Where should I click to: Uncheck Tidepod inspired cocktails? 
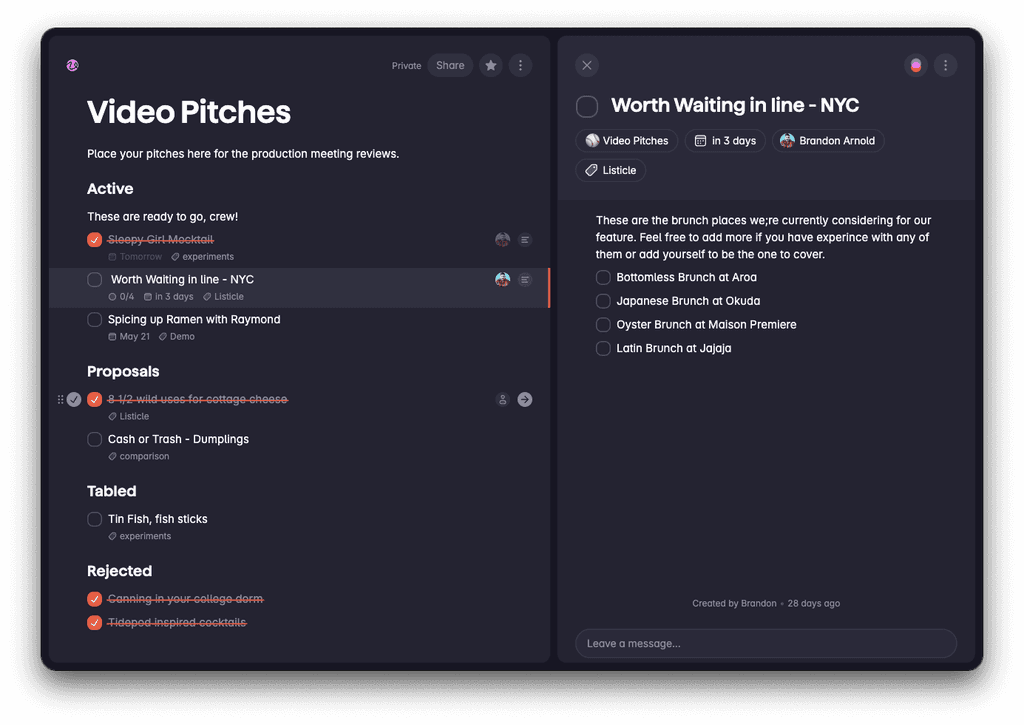click(94, 622)
